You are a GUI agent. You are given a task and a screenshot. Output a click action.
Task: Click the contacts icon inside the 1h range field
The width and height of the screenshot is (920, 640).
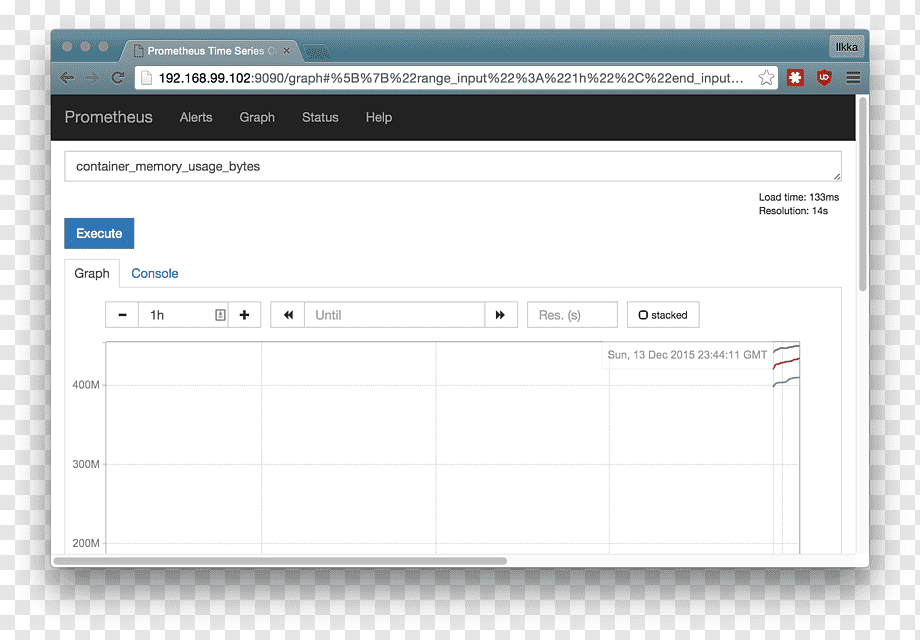[x=220, y=315]
